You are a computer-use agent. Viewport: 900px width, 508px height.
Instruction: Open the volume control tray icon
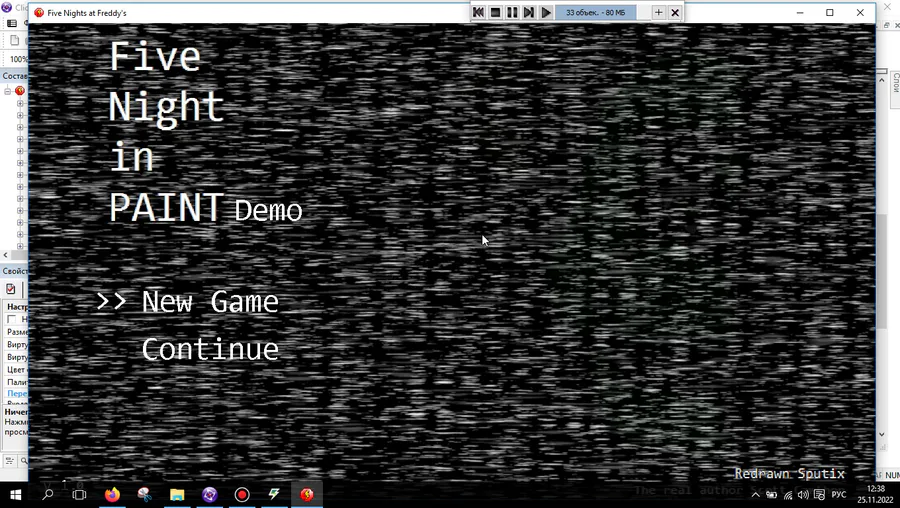tap(803, 495)
